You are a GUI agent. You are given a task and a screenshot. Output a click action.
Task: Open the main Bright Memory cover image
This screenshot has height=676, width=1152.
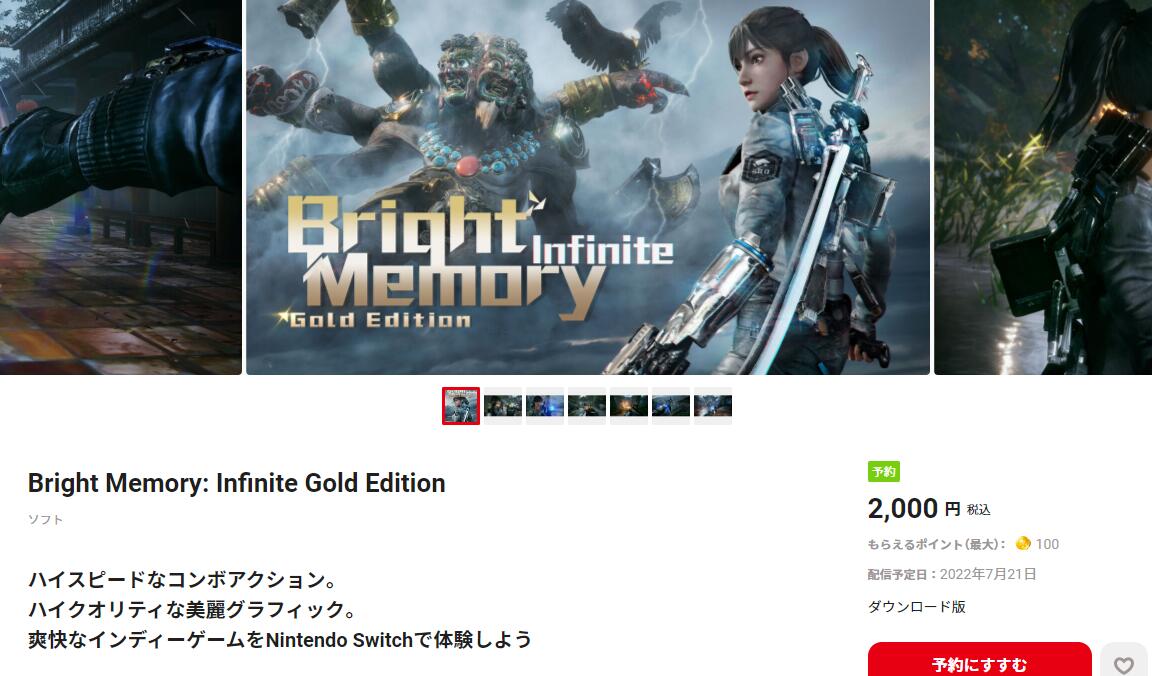coord(588,187)
